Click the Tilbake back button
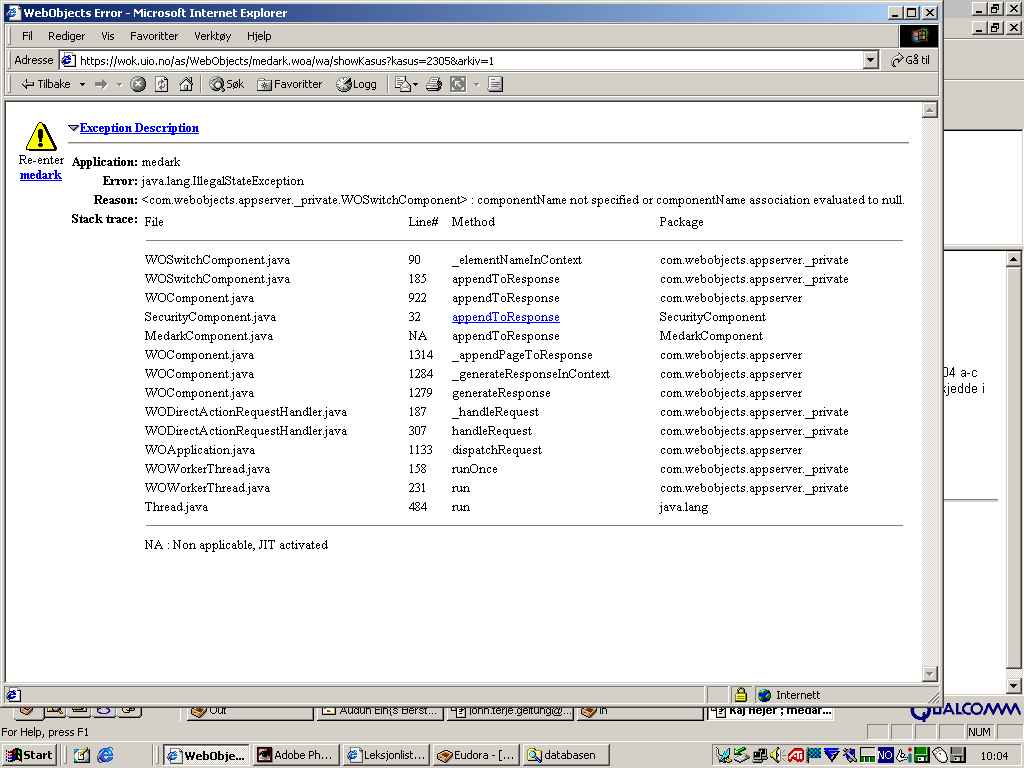The height and width of the screenshot is (768, 1024). coord(46,85)
